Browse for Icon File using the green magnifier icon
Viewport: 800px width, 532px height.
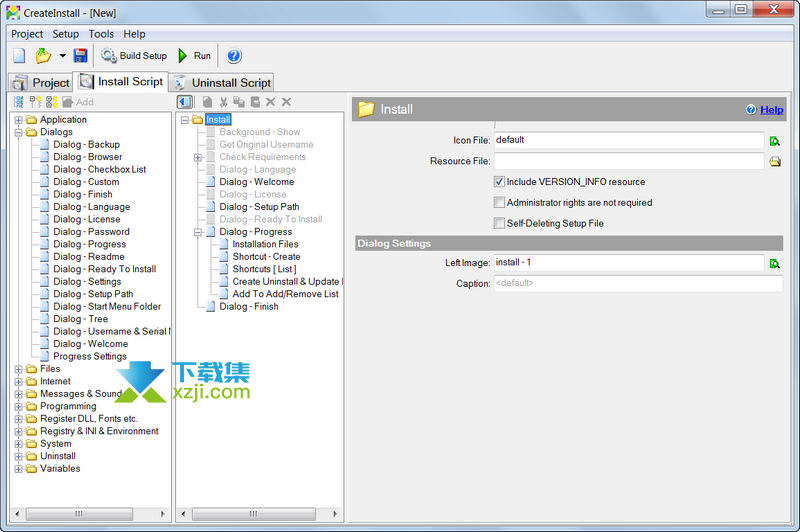coord(774,141)
